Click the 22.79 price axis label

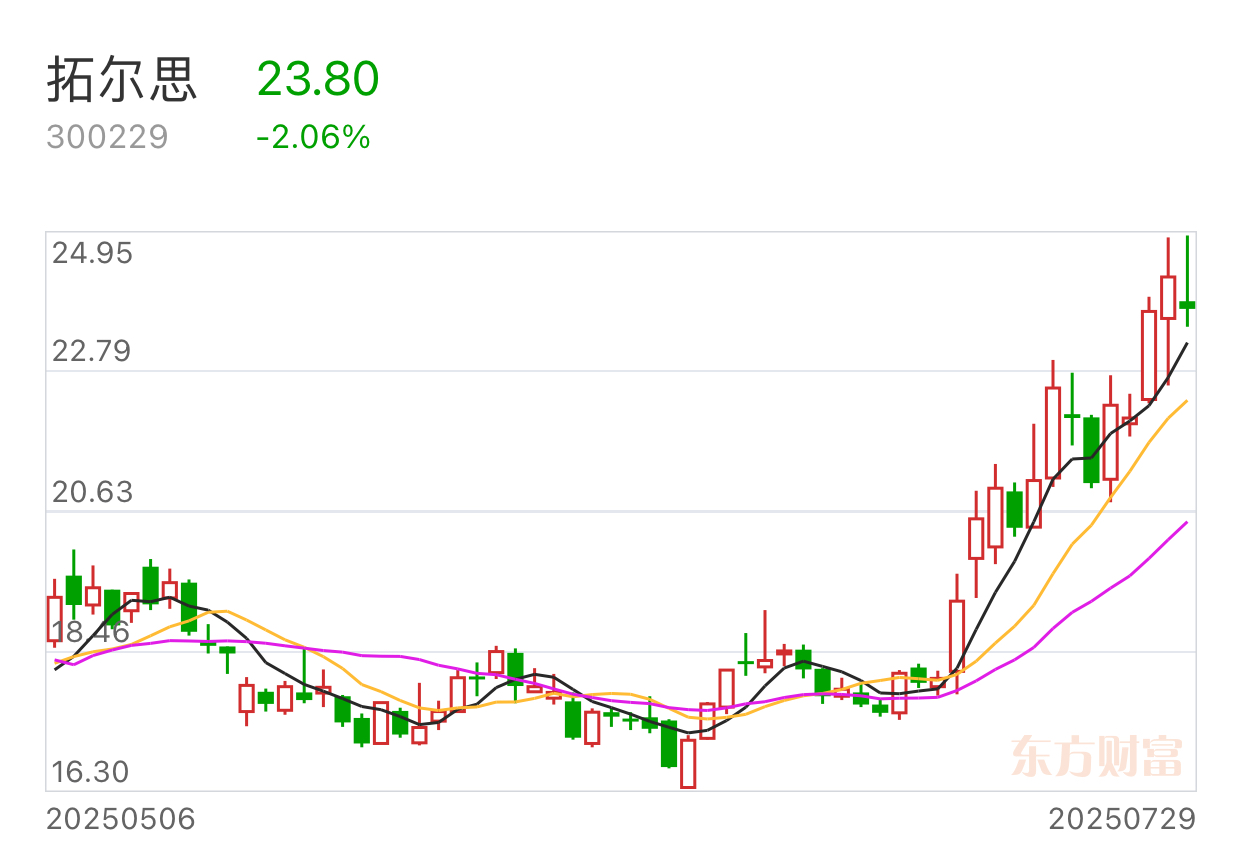[92, 352]
